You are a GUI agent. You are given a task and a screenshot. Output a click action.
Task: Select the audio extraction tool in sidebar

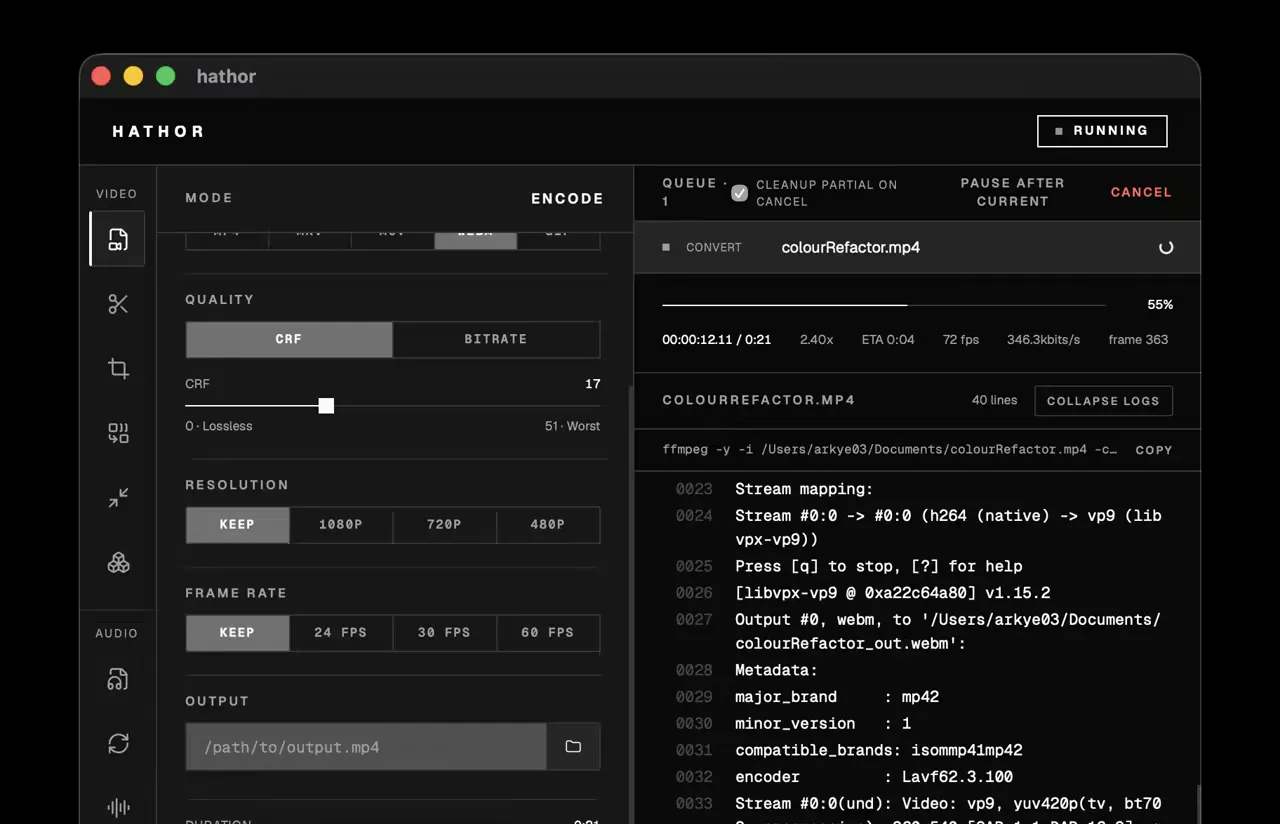(x=117, y=679)
